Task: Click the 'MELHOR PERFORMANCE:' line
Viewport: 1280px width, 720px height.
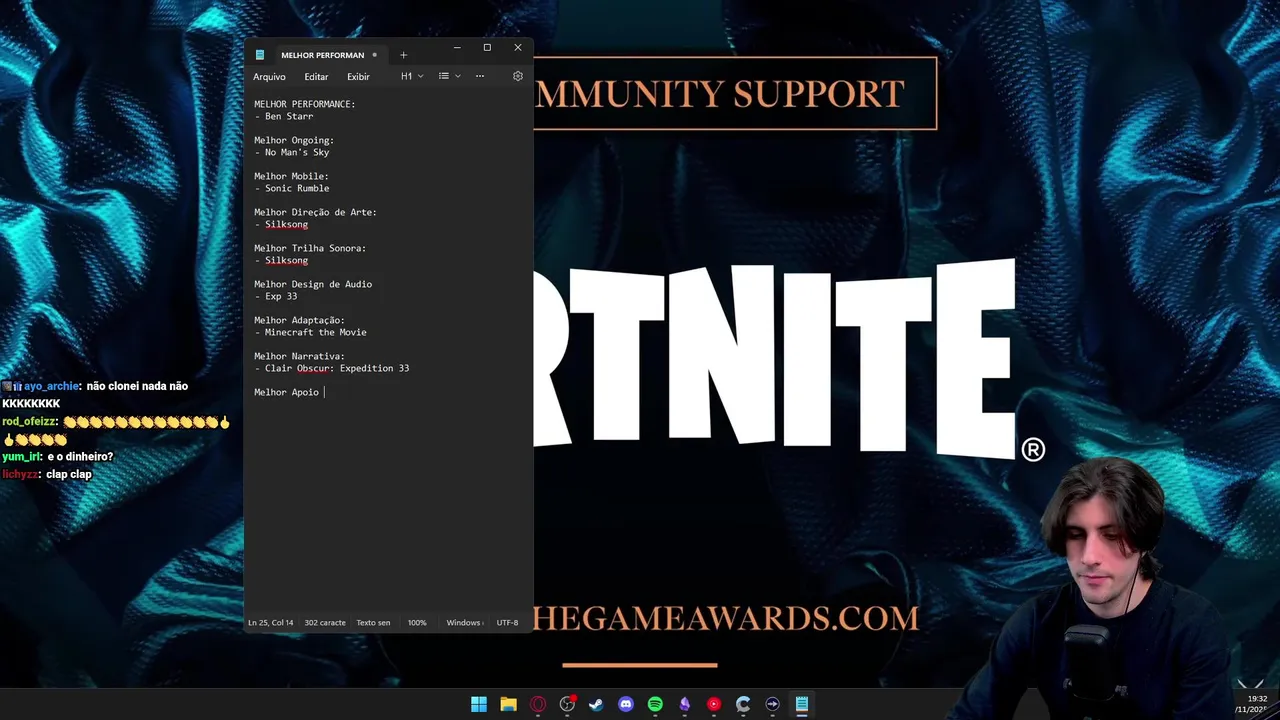Action: pyautogui.click(x=304, y=104)
